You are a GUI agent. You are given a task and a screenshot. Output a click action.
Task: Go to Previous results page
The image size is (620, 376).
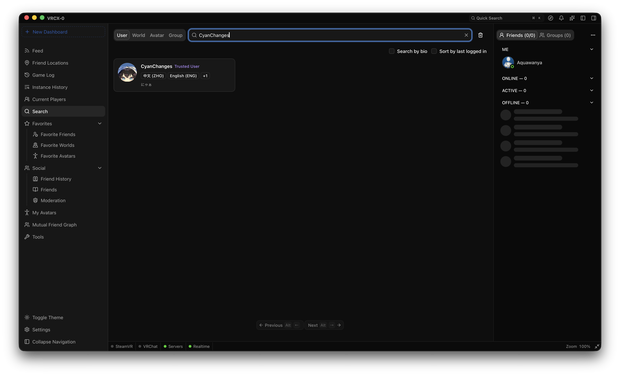click(x=280, y=325)
